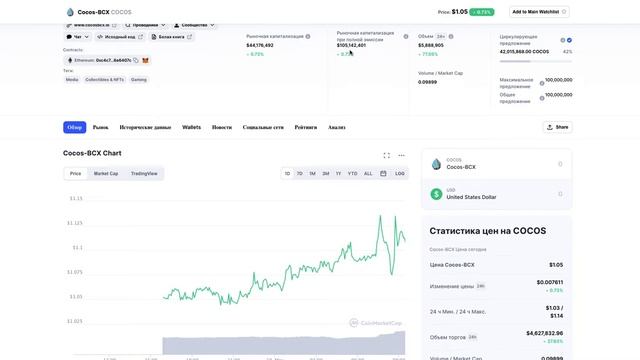The image size is (640, 360).
Task: Open the Белая книга link
Action: coord(171,37)
